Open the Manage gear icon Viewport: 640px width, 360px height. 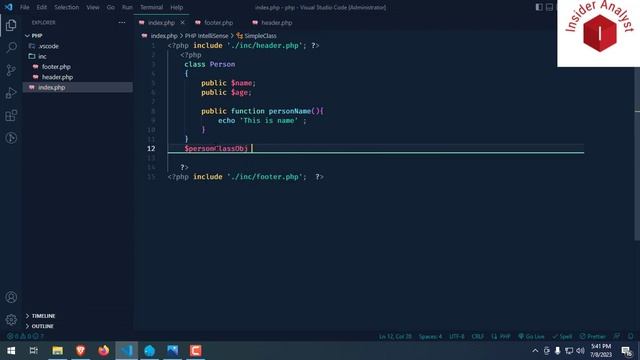[x=11, y=320]
